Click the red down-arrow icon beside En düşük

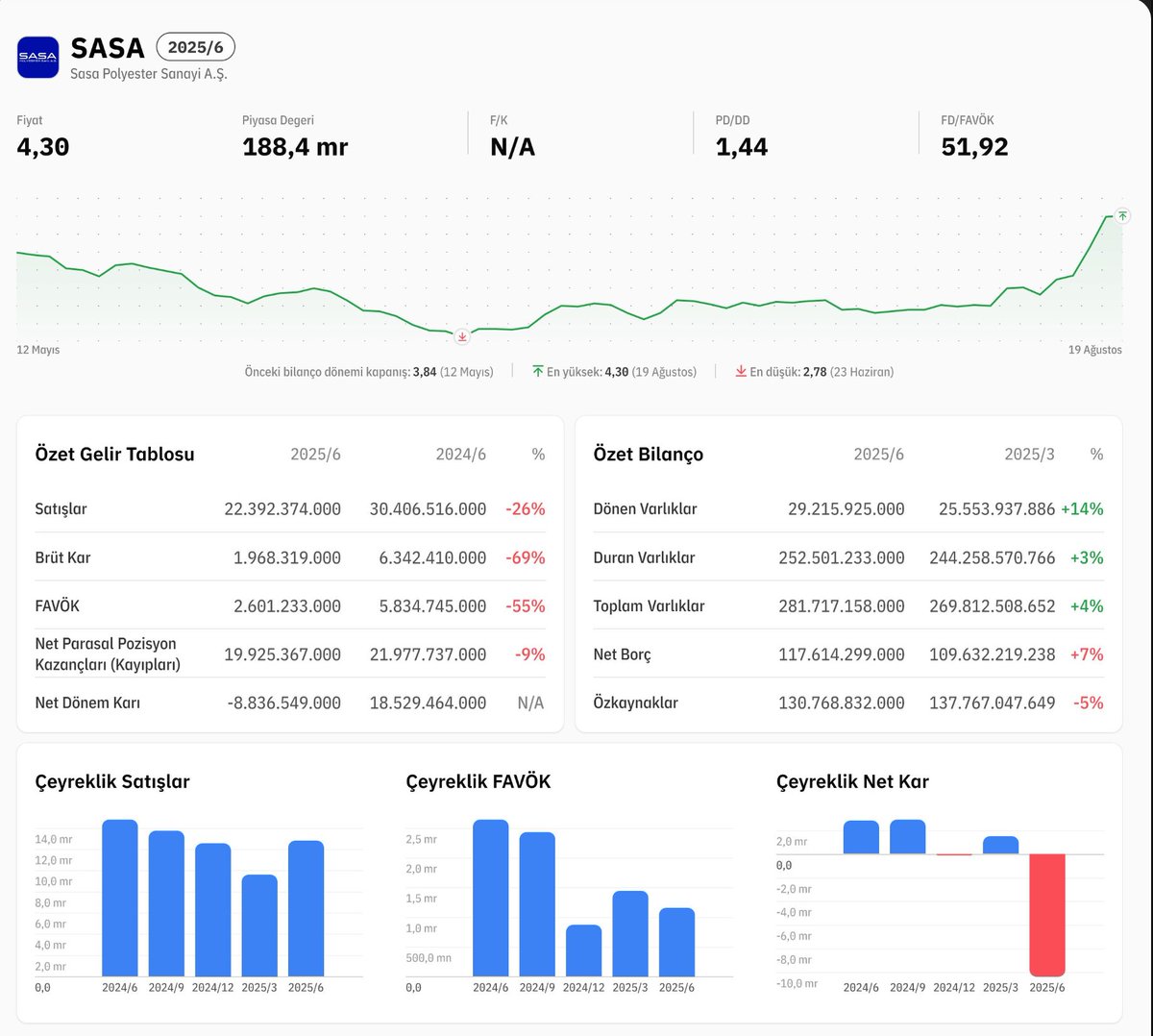[741, 372]
